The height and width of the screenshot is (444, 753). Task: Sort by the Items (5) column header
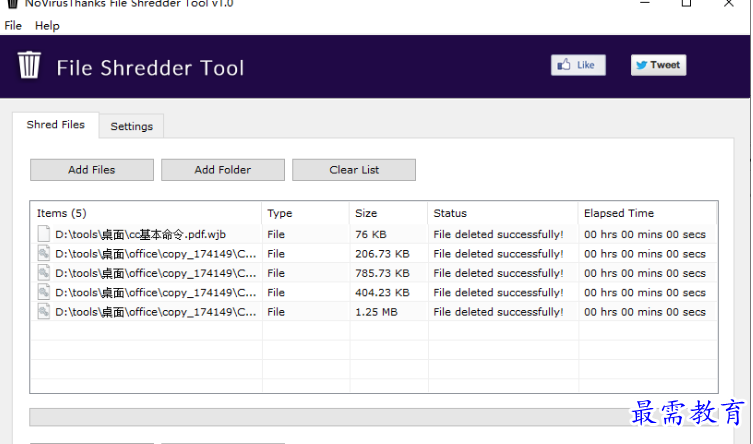tap(146, 213)
